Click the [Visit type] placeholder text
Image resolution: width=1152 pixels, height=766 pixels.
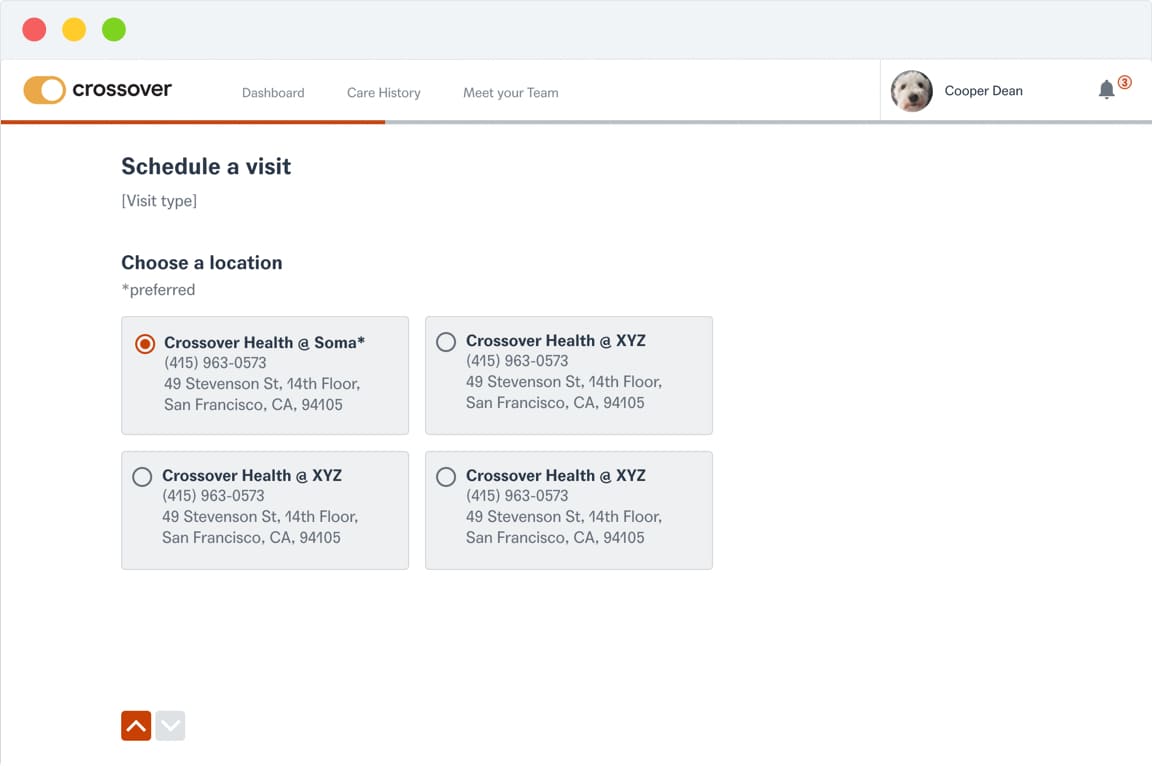pyautogui.click(x=159, y=200)
